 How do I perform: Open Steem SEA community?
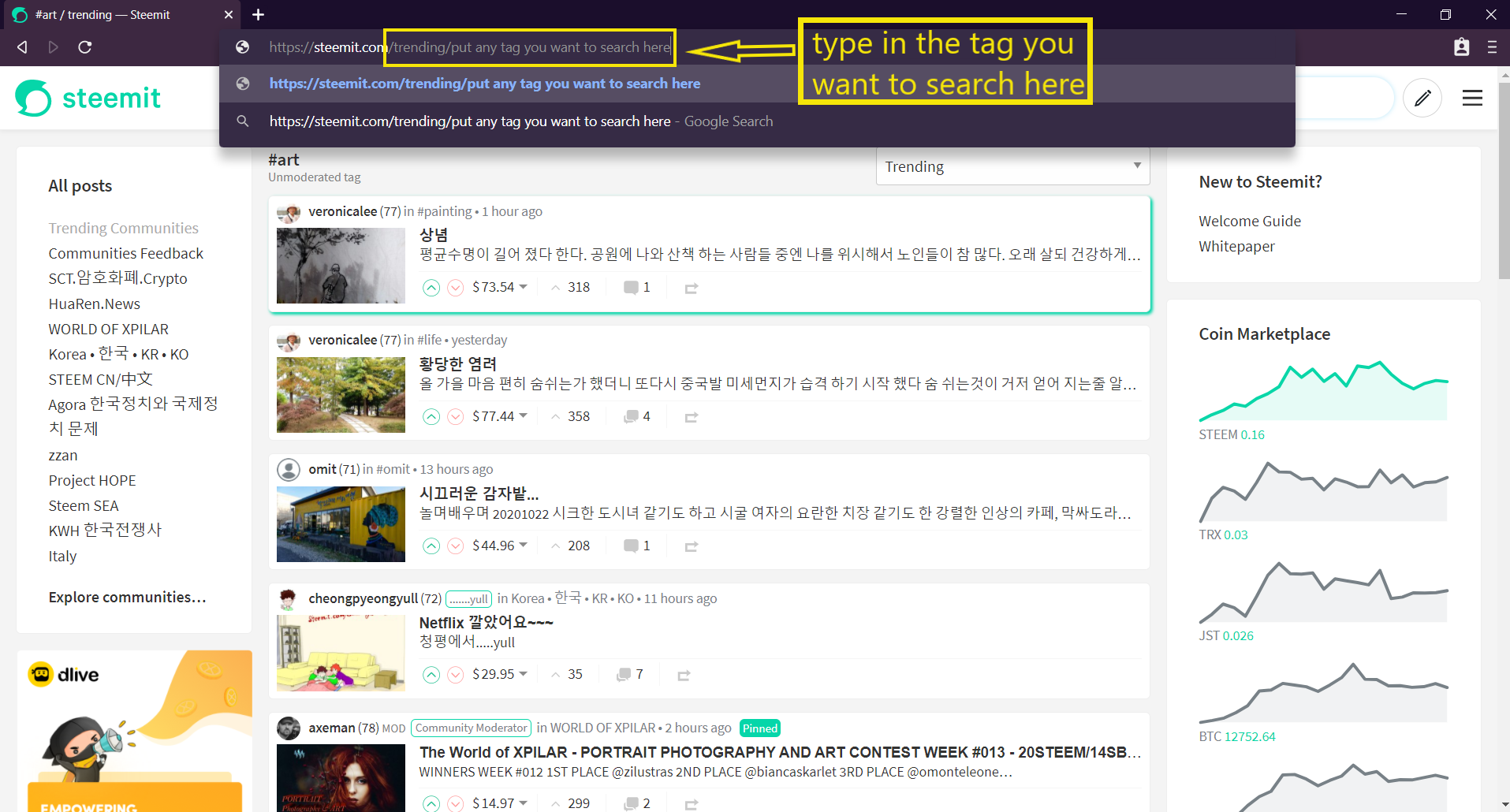click(84, 505)
